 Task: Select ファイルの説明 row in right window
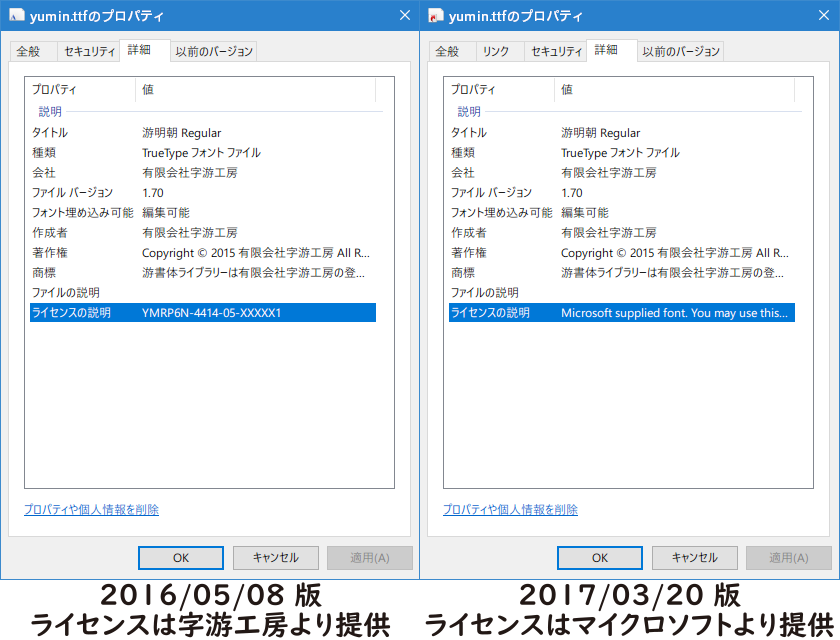tap(622, 292)
